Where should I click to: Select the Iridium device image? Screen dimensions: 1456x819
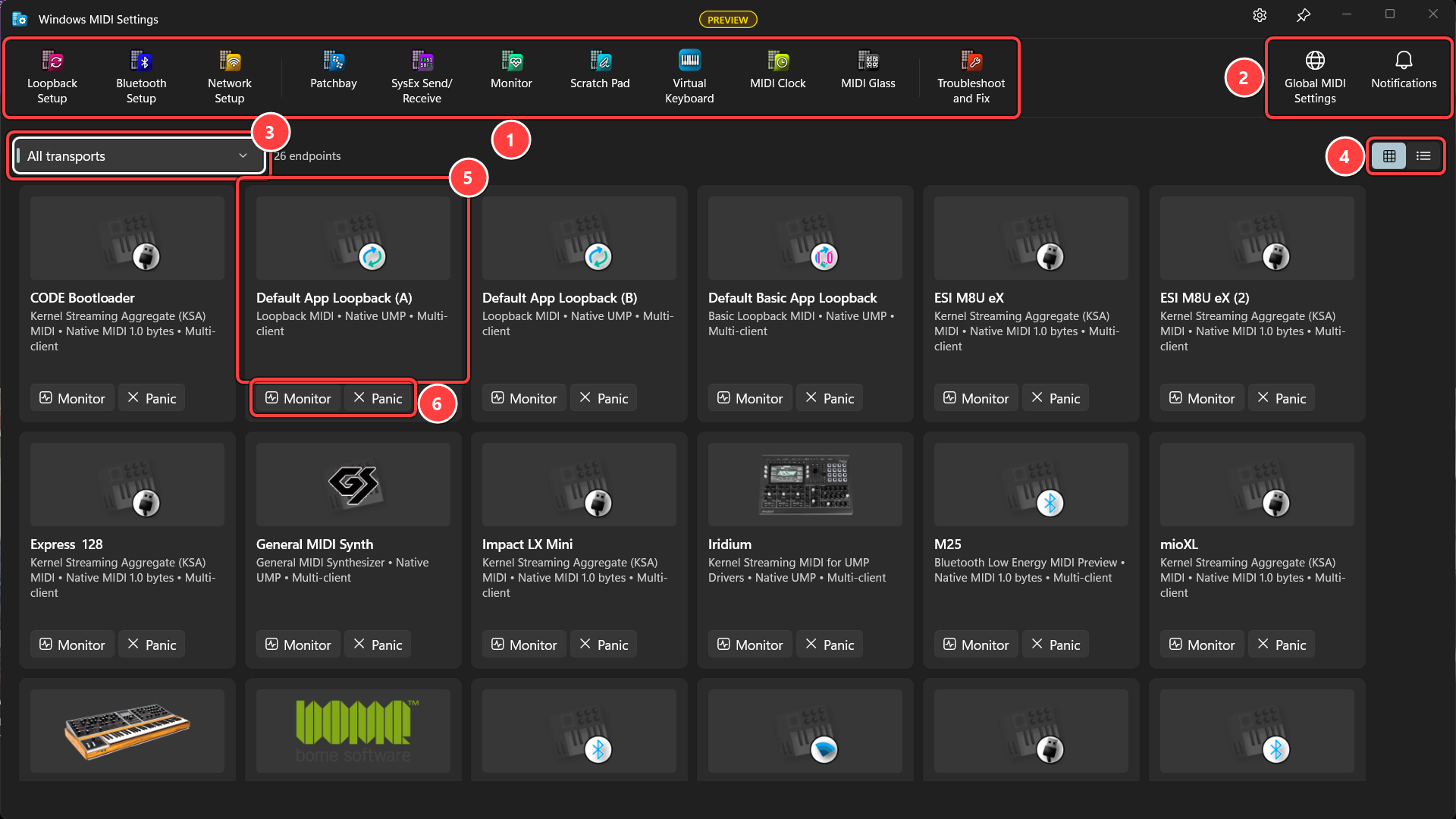[805, 485]
